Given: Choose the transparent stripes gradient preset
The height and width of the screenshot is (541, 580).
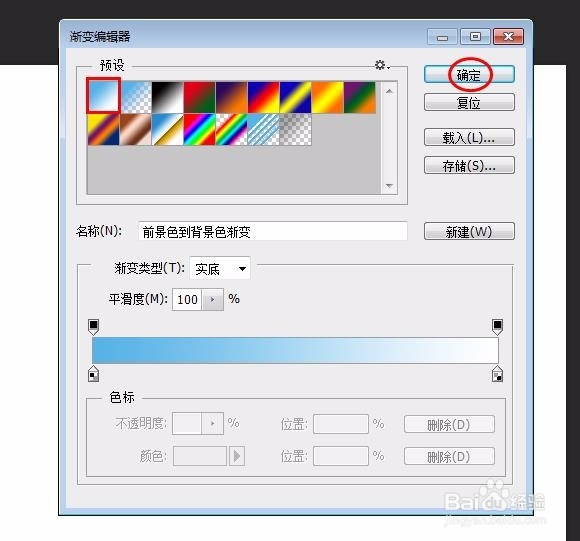Looking at the screenshot, I should pos(263,129).
